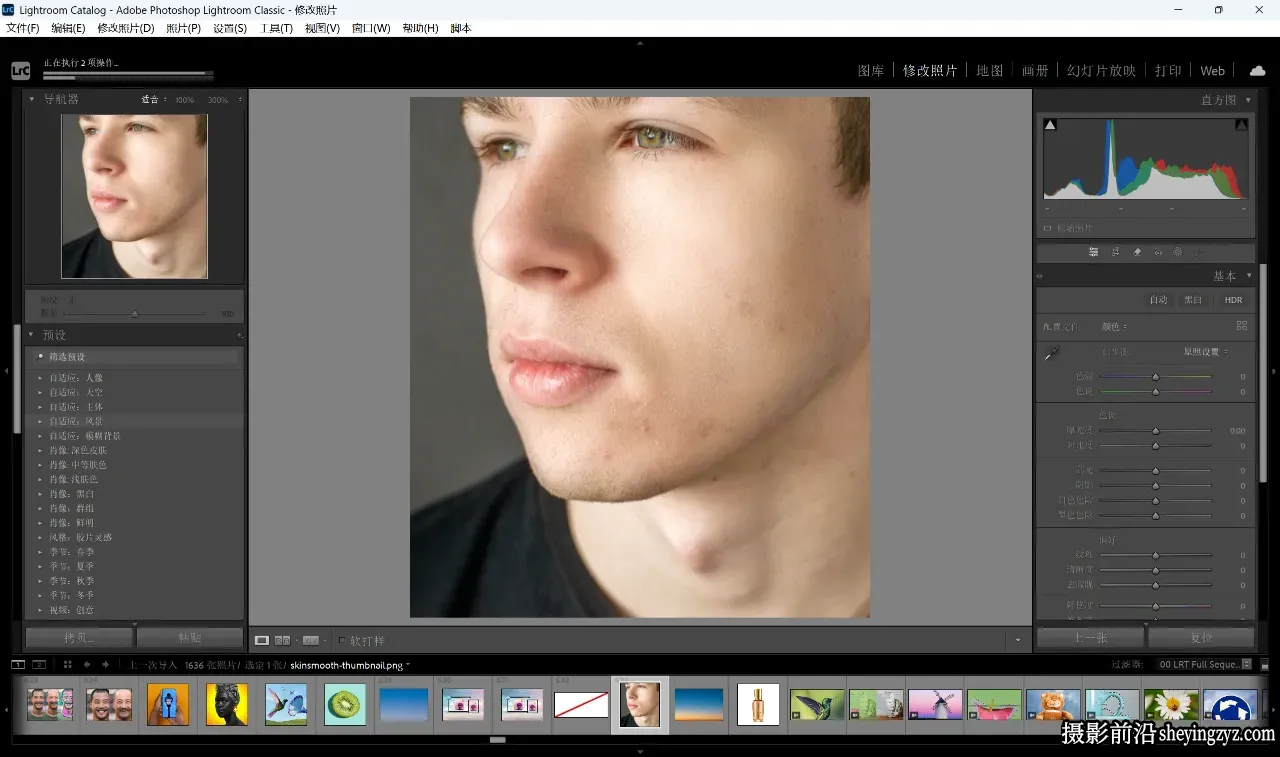Screen dimensions: 1280x757
Task: Click the second window display icon 2
Action: tap(39, 664)
